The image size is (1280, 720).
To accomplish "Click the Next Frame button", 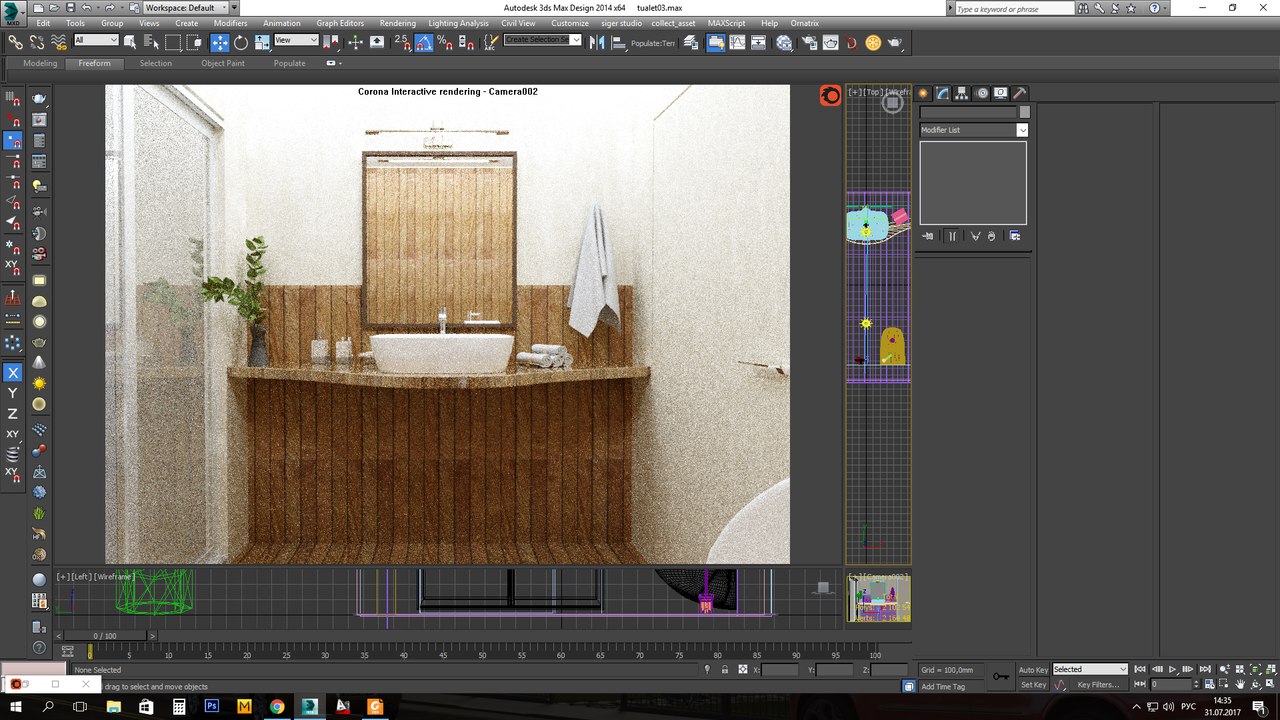I will pos(1189,669).
